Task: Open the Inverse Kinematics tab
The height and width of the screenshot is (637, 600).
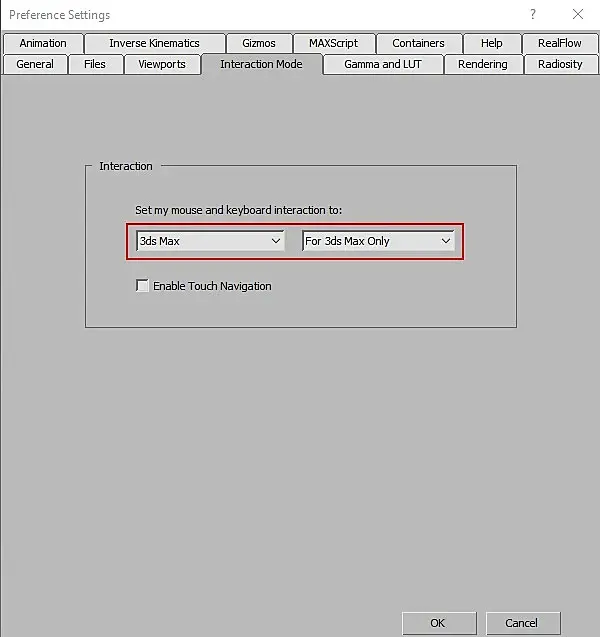Action: pyautogui.click(x=154, y=43)
